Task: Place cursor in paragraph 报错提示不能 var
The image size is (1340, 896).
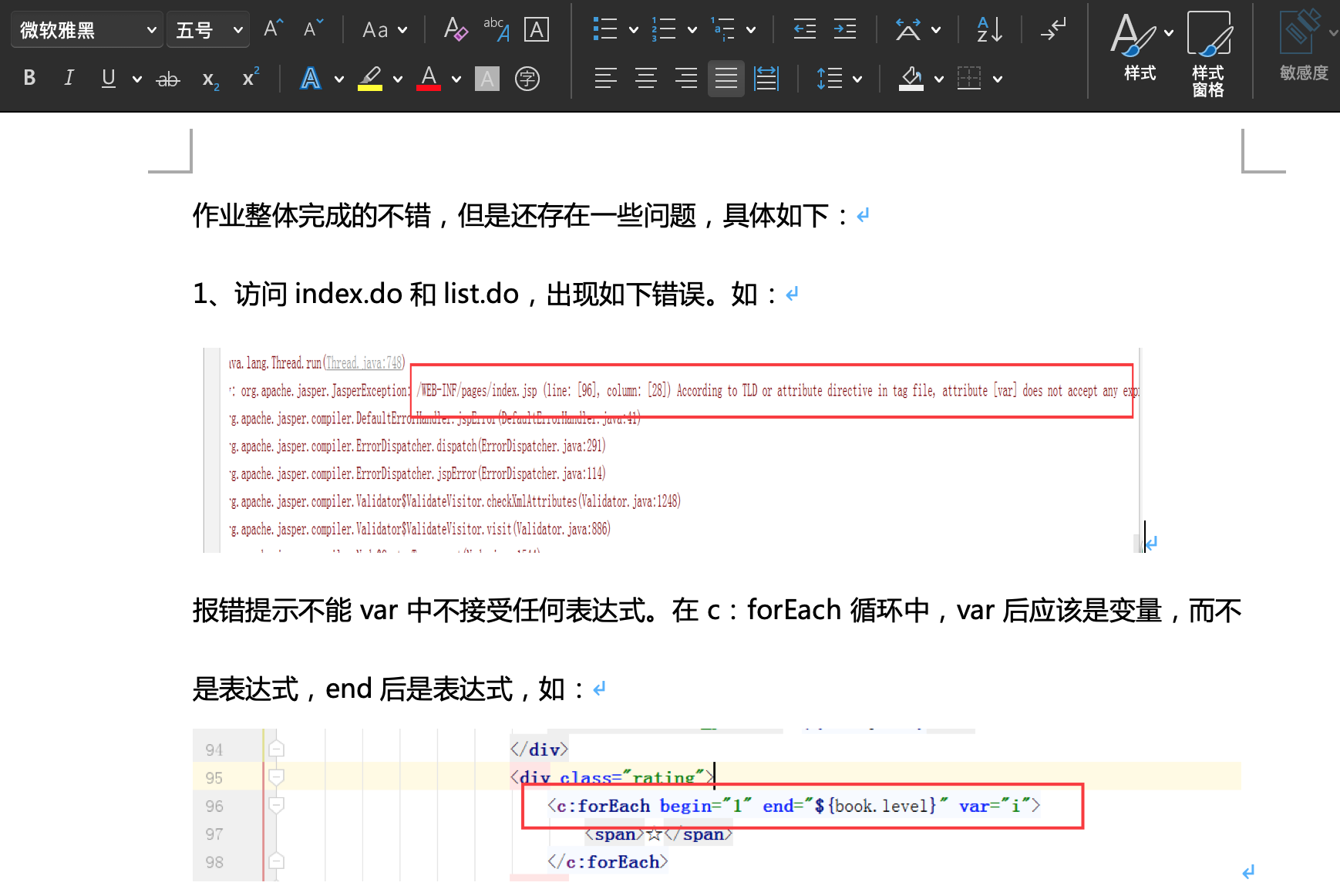Action: pyautogui.click(x=717, y=610)
